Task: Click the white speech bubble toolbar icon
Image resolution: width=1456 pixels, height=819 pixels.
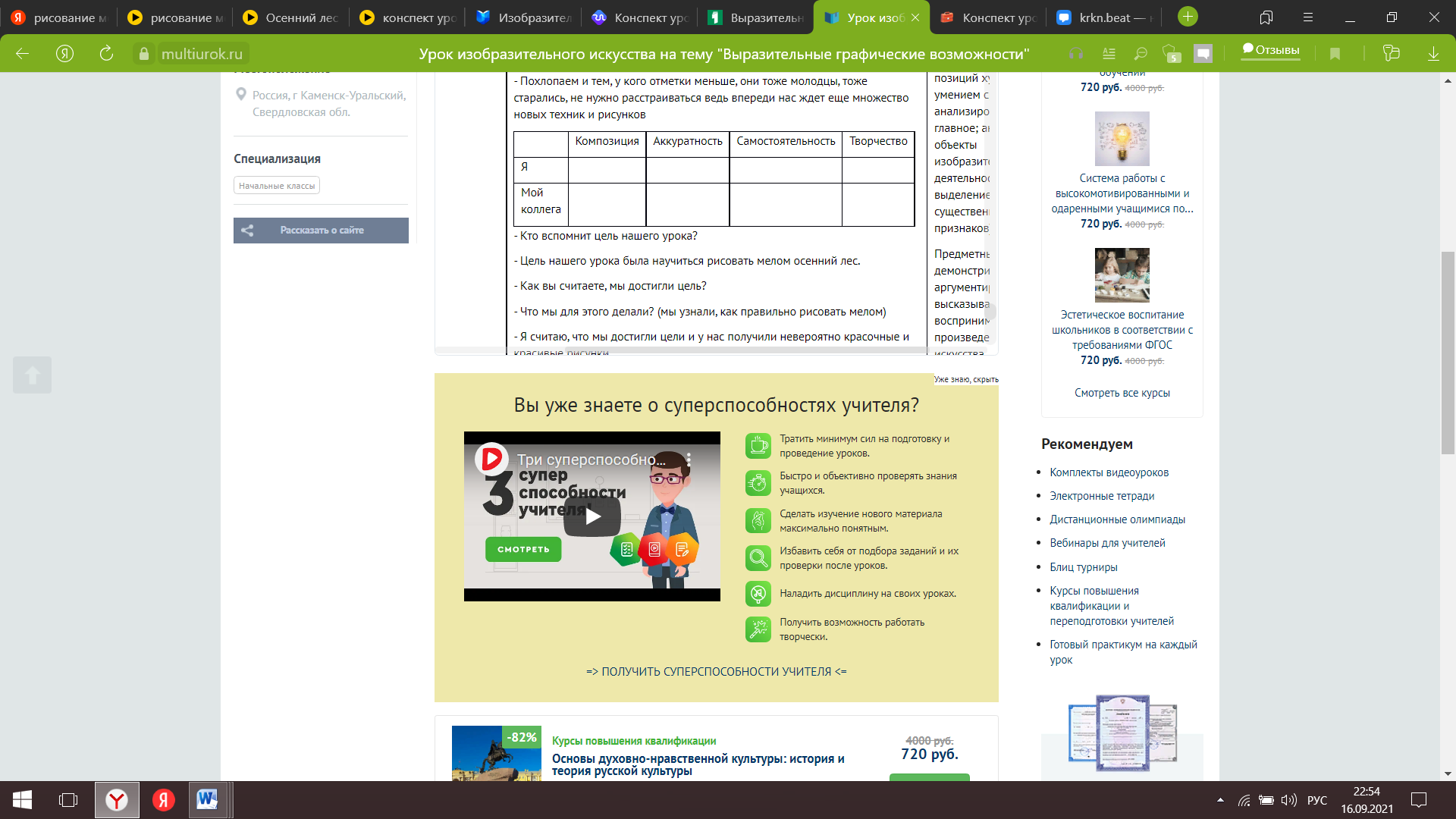Action: pos(1203,54)
